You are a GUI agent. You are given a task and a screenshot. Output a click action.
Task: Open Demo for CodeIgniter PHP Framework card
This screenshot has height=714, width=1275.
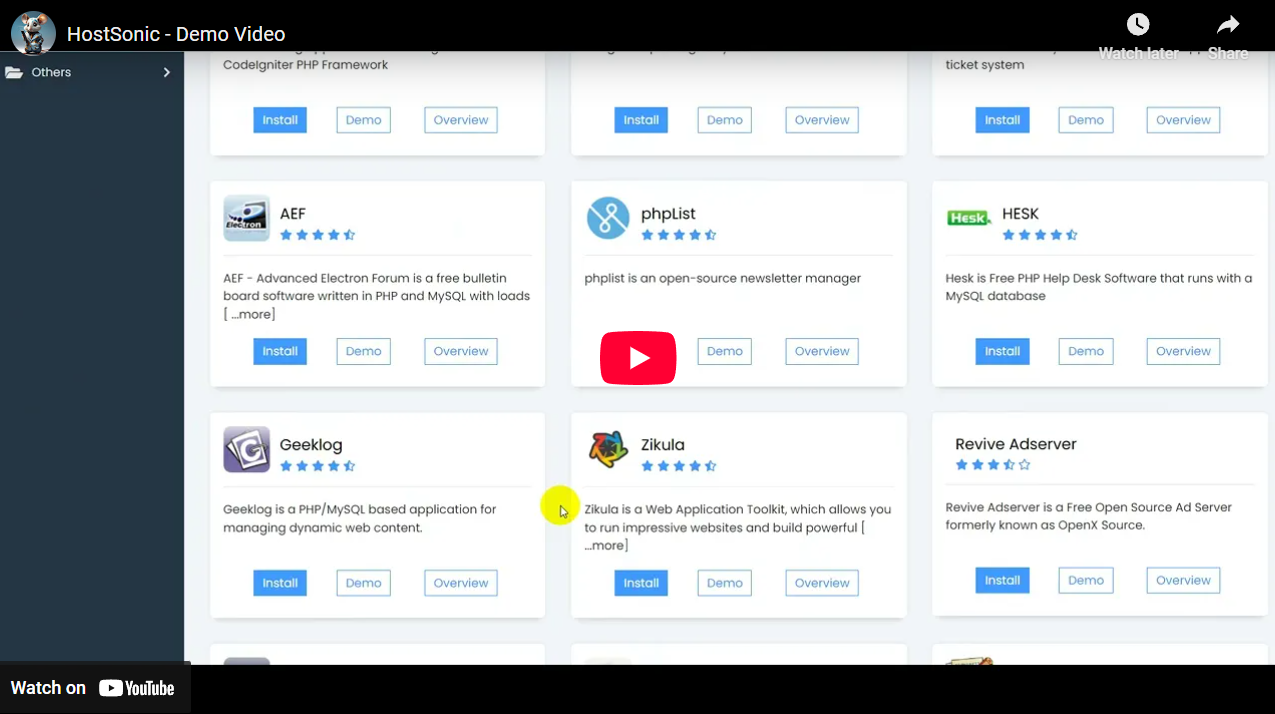(364, 120)
